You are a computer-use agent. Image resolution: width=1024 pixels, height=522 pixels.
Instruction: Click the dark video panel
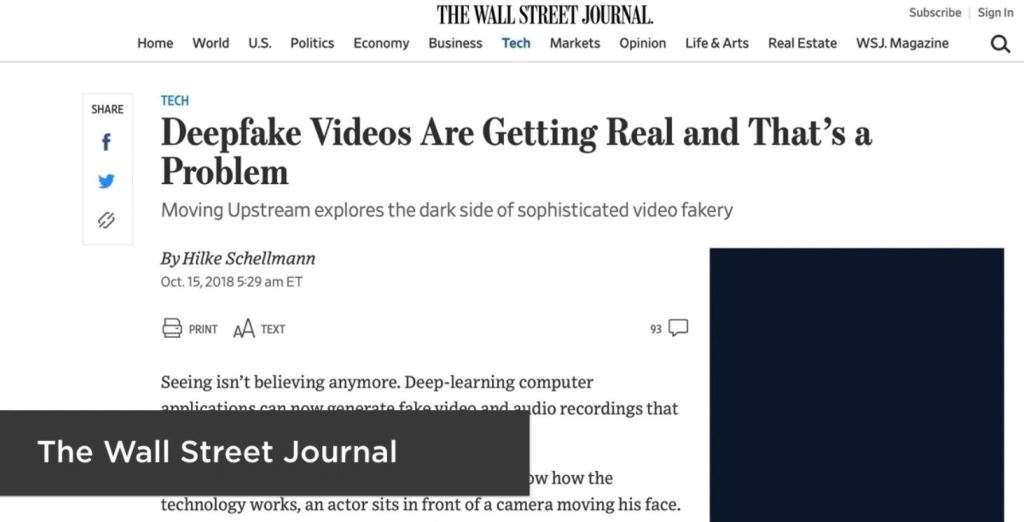coord(856,385)
